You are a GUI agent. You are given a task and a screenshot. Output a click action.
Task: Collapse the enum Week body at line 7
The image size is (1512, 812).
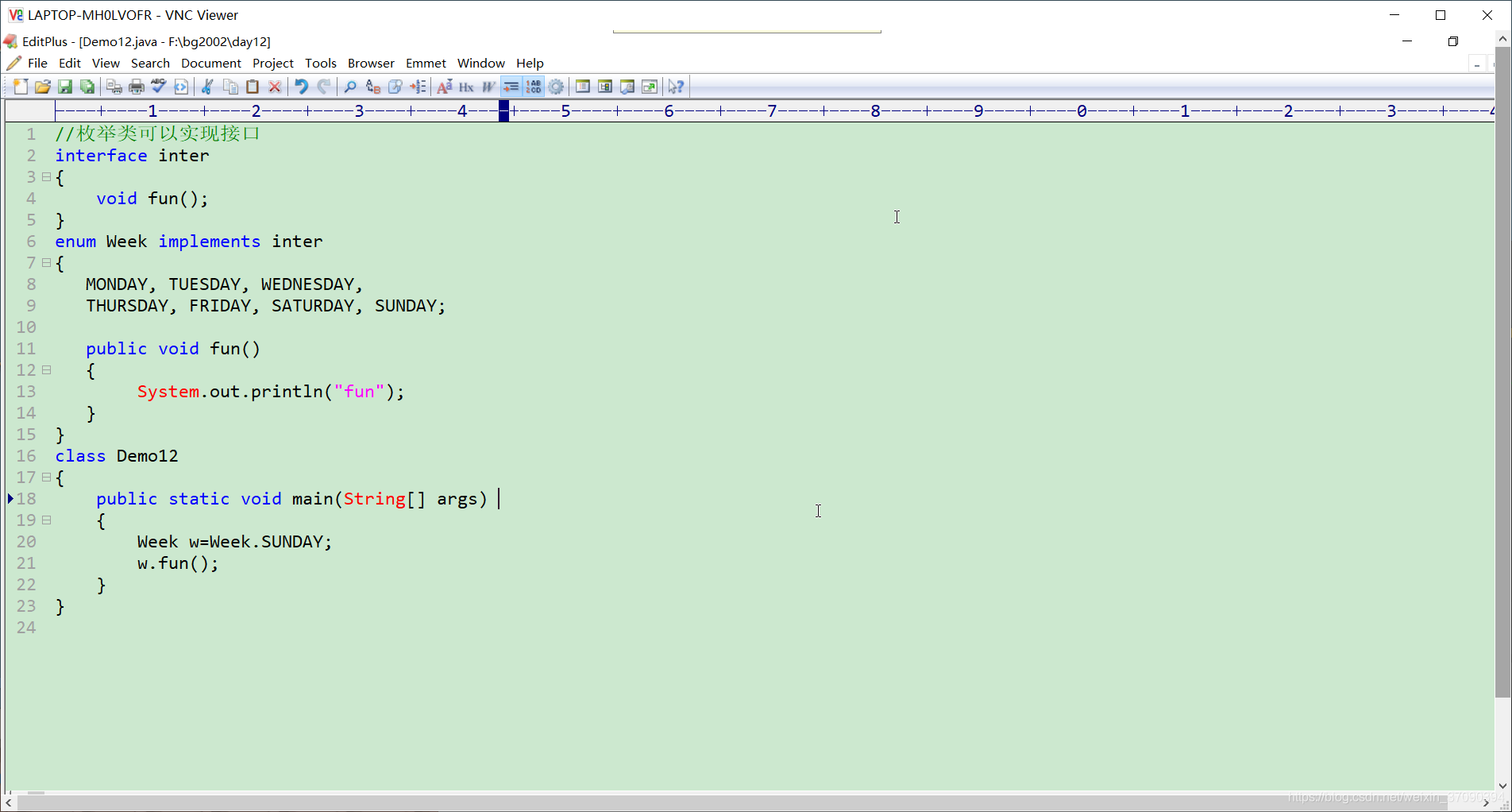47,262
